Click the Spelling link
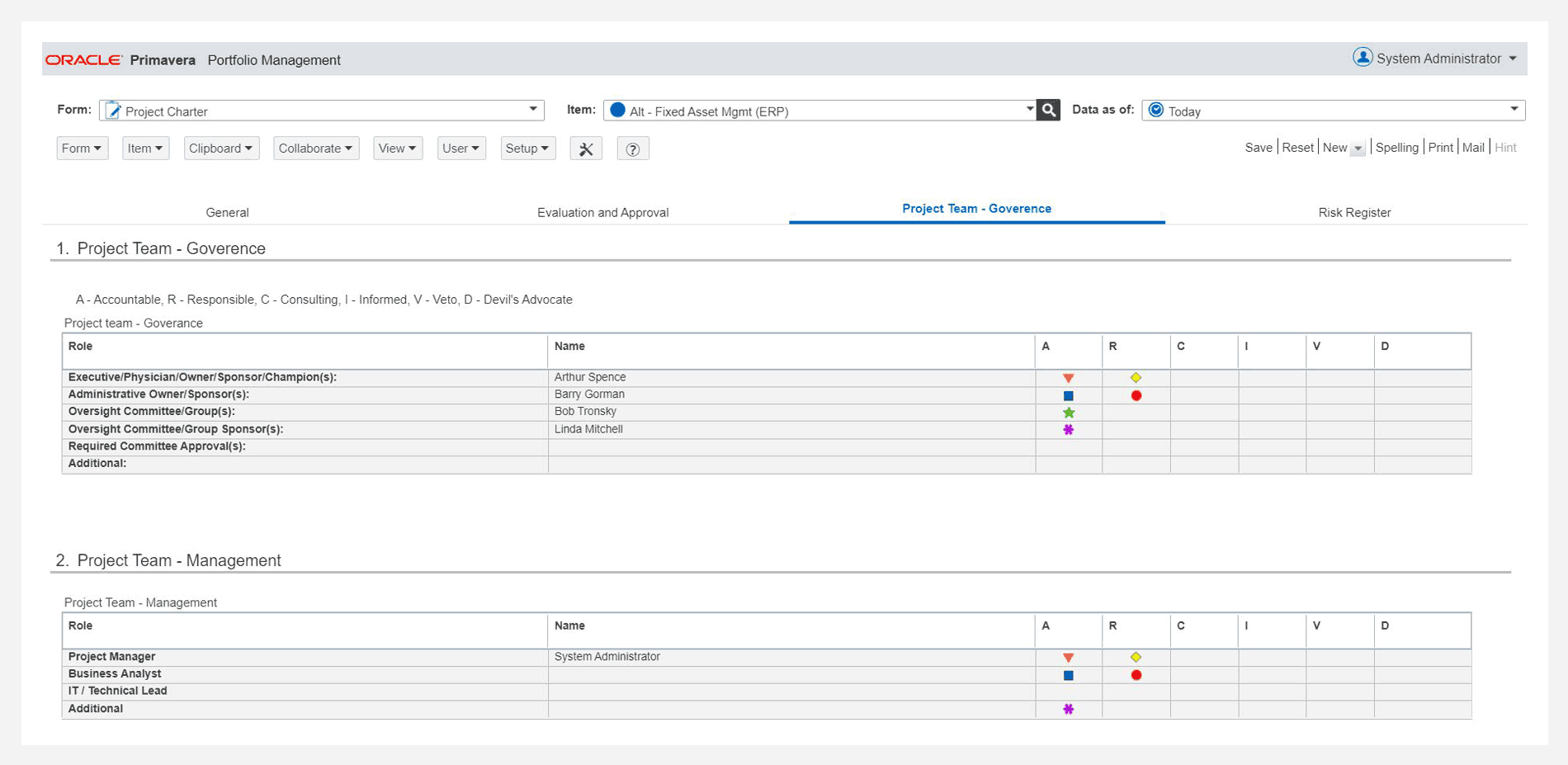 (x=1396, y=148)
